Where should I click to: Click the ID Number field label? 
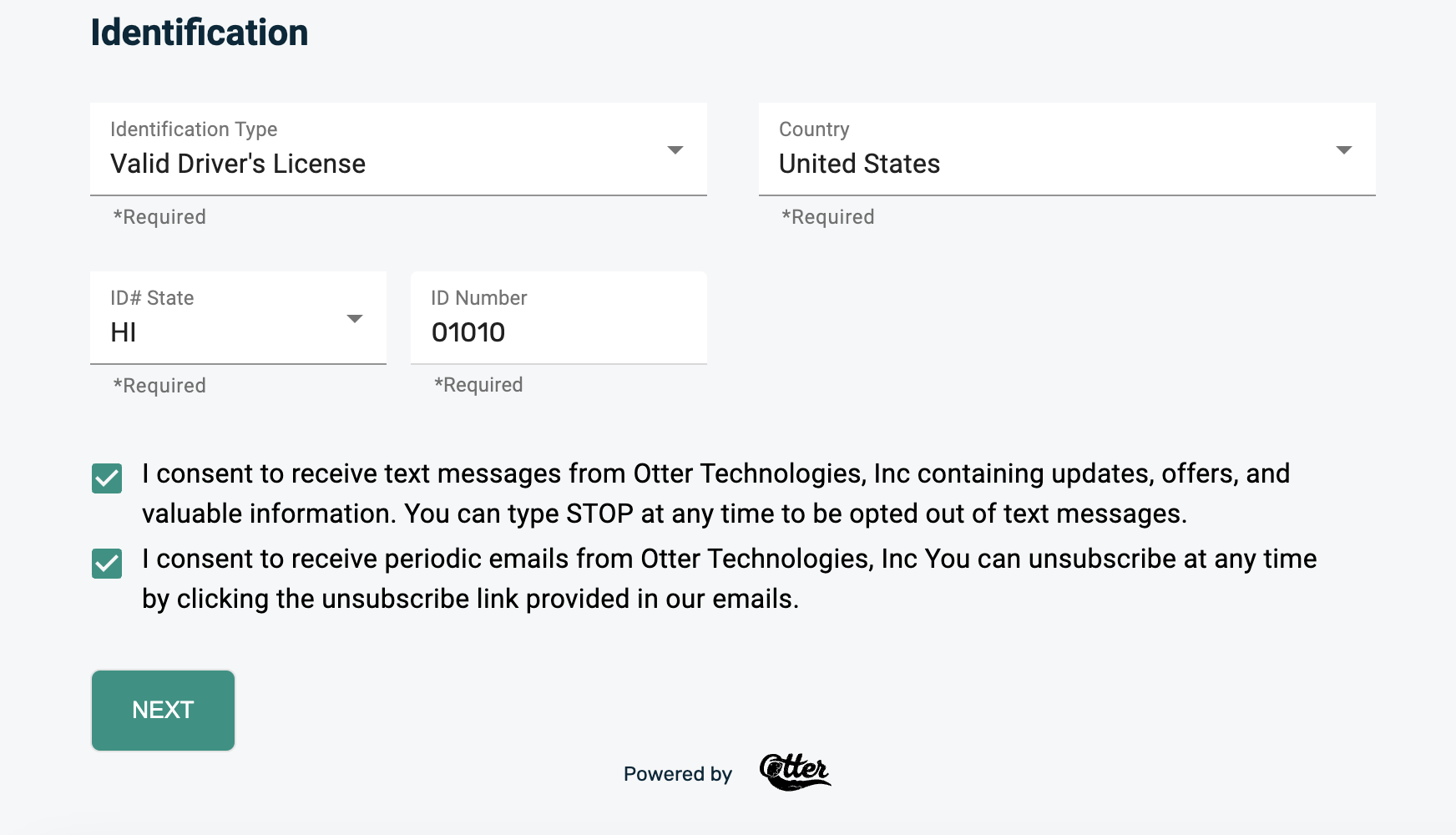click(478, 298)
